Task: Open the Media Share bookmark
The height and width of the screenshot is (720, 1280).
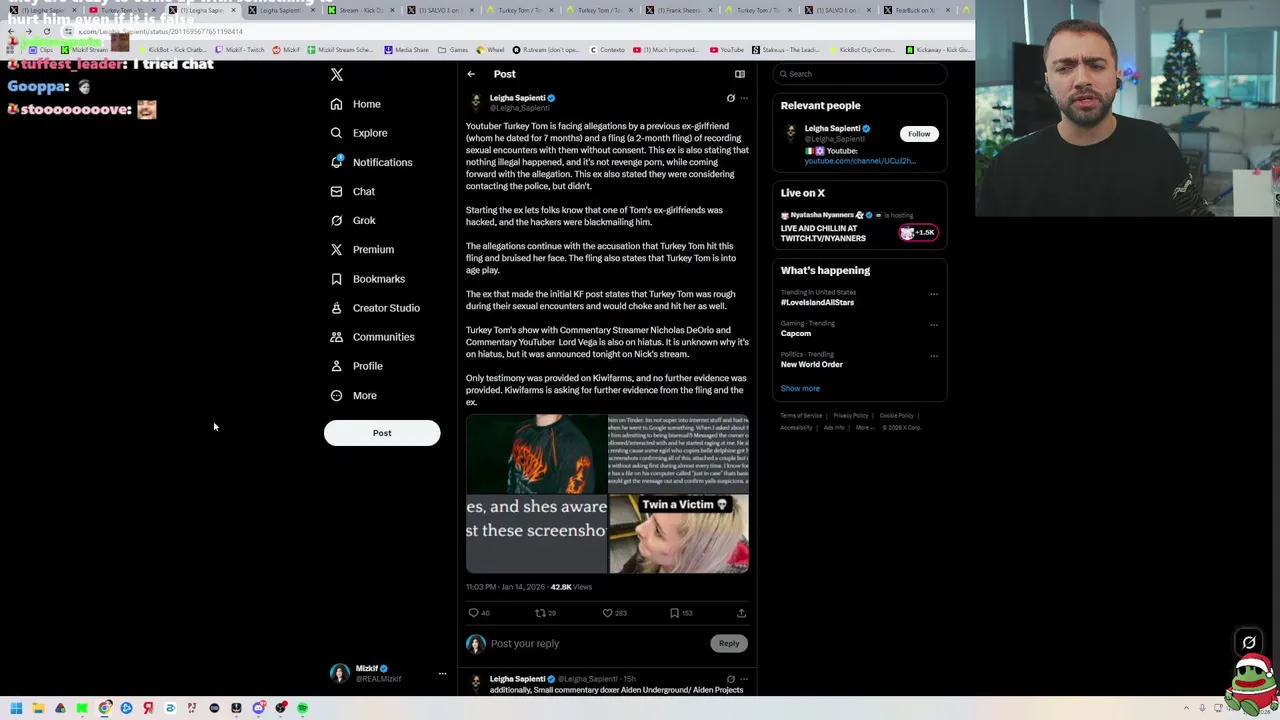Action: coord(406,50)
